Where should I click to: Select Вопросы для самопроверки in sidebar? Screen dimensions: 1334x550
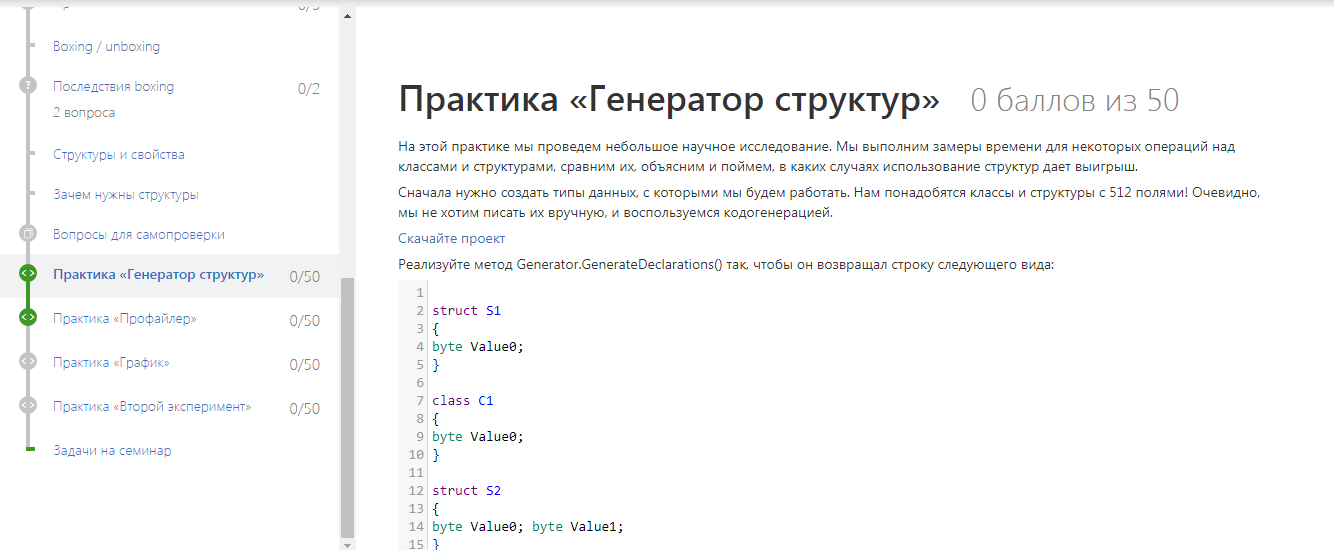click(138, 235)
